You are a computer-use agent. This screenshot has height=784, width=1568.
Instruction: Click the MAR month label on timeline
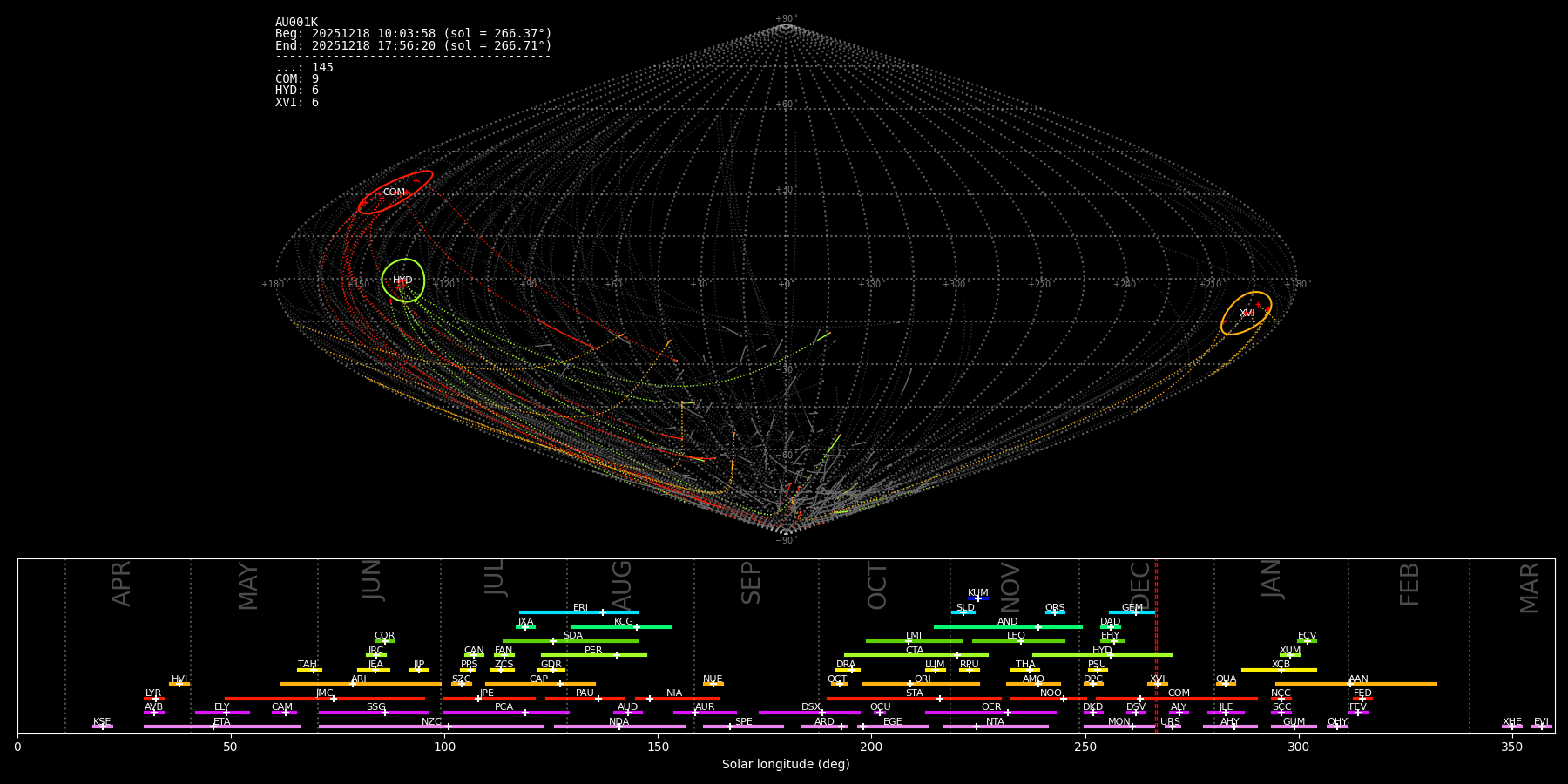coord(1530,588)
